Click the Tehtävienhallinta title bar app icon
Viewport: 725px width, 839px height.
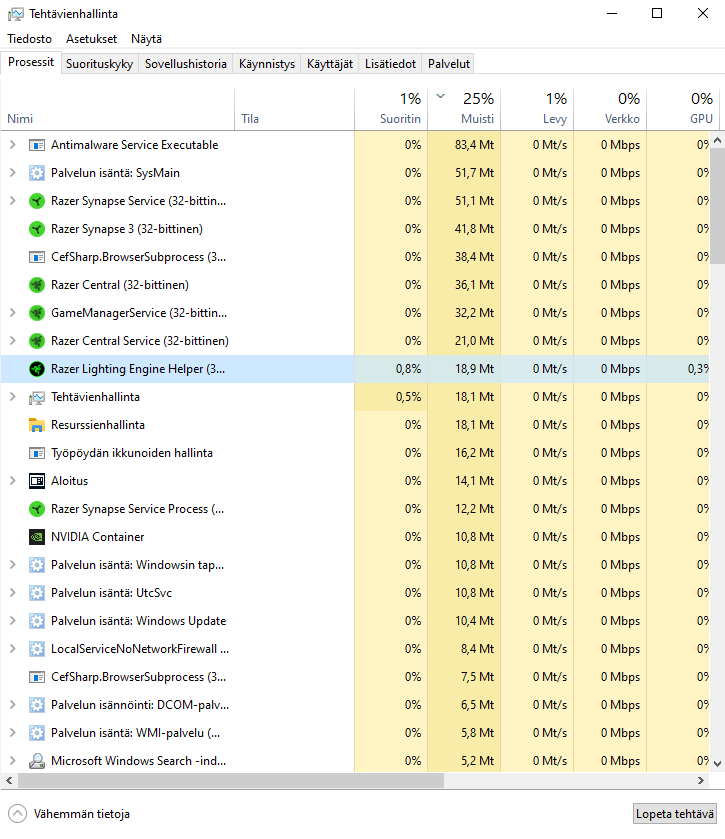click(x=16, y=14)
